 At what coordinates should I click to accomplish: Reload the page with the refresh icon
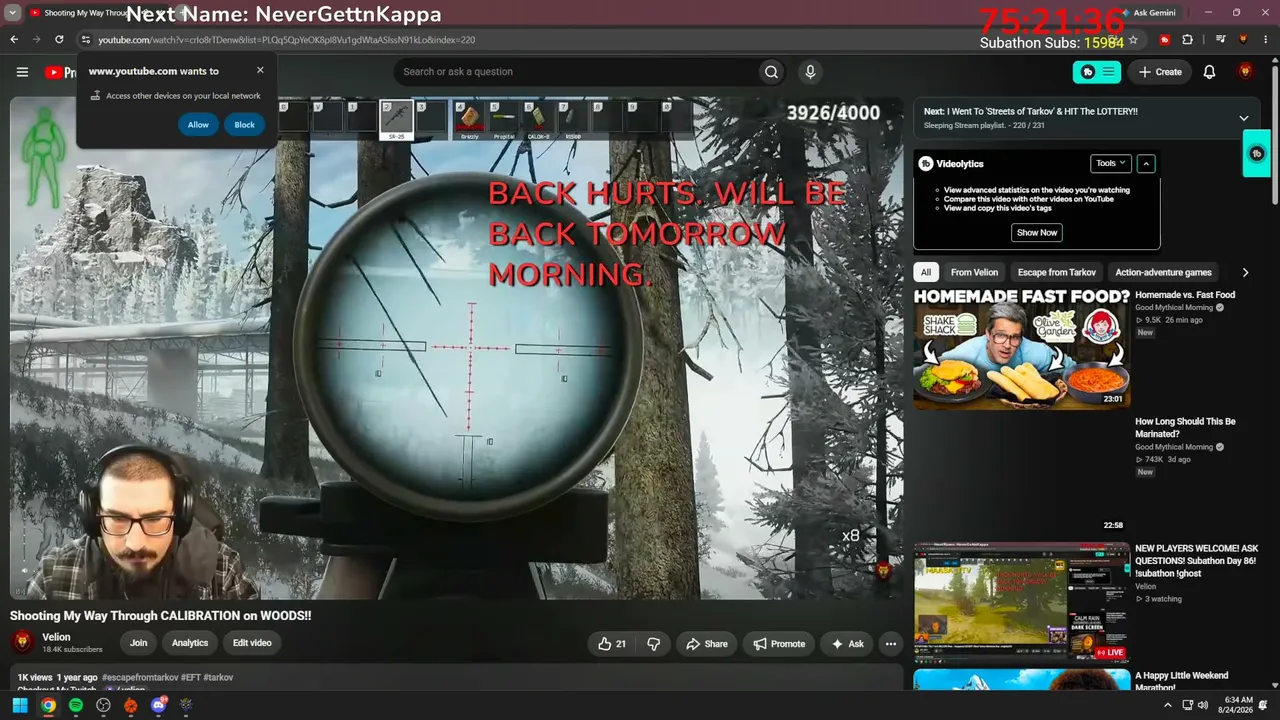pos(59,40)
